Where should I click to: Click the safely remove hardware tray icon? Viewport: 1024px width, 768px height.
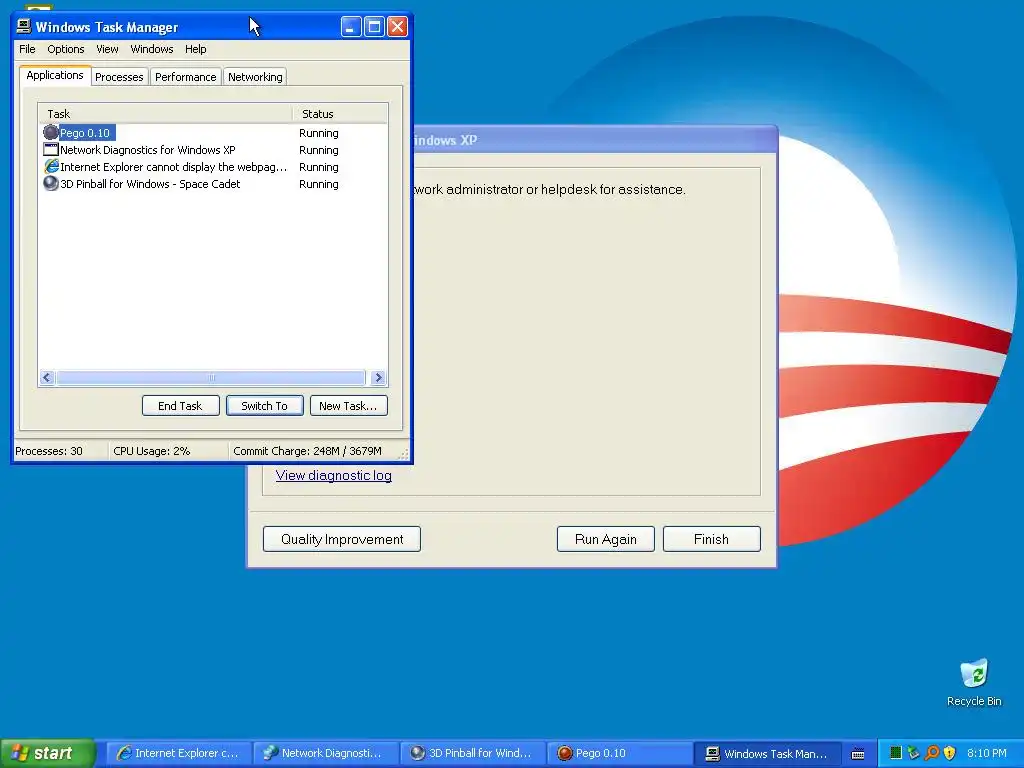[x=914, y=753]
